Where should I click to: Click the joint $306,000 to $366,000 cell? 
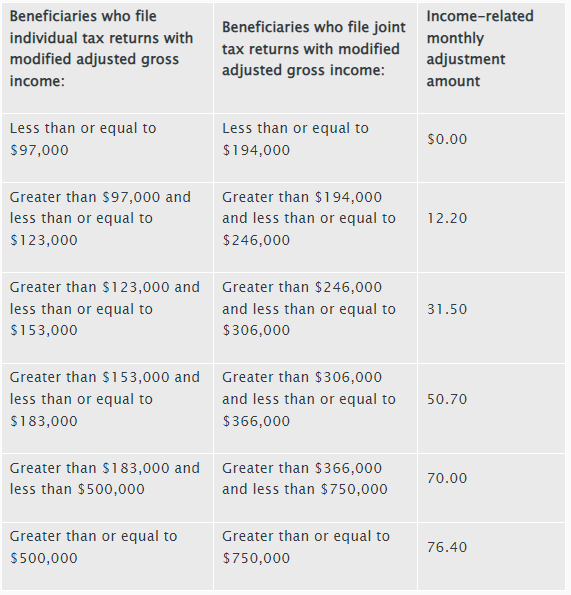315,408
